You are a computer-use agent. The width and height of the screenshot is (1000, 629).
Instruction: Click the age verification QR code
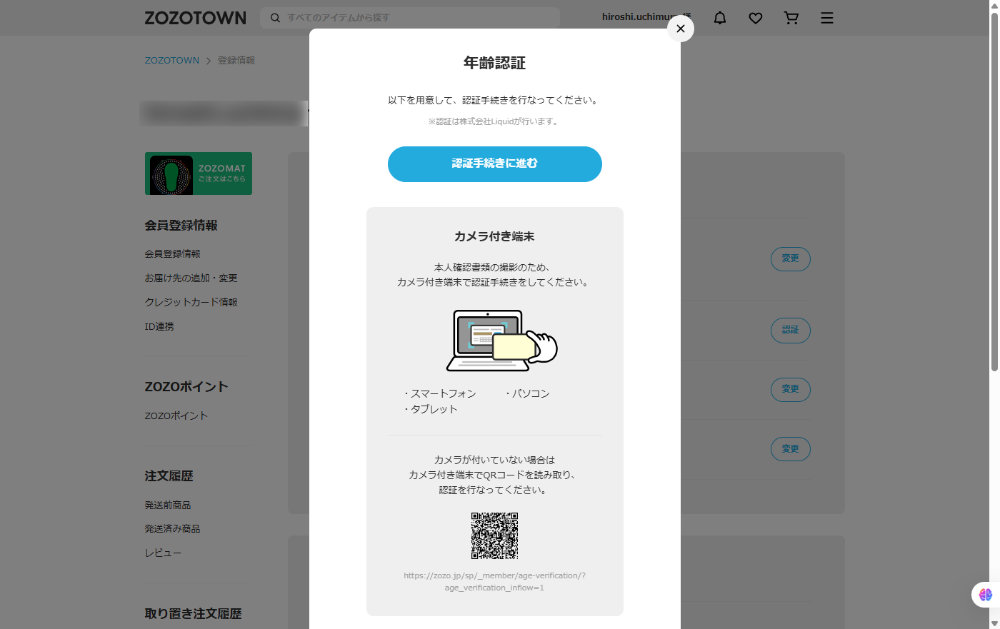click(494, 535)
